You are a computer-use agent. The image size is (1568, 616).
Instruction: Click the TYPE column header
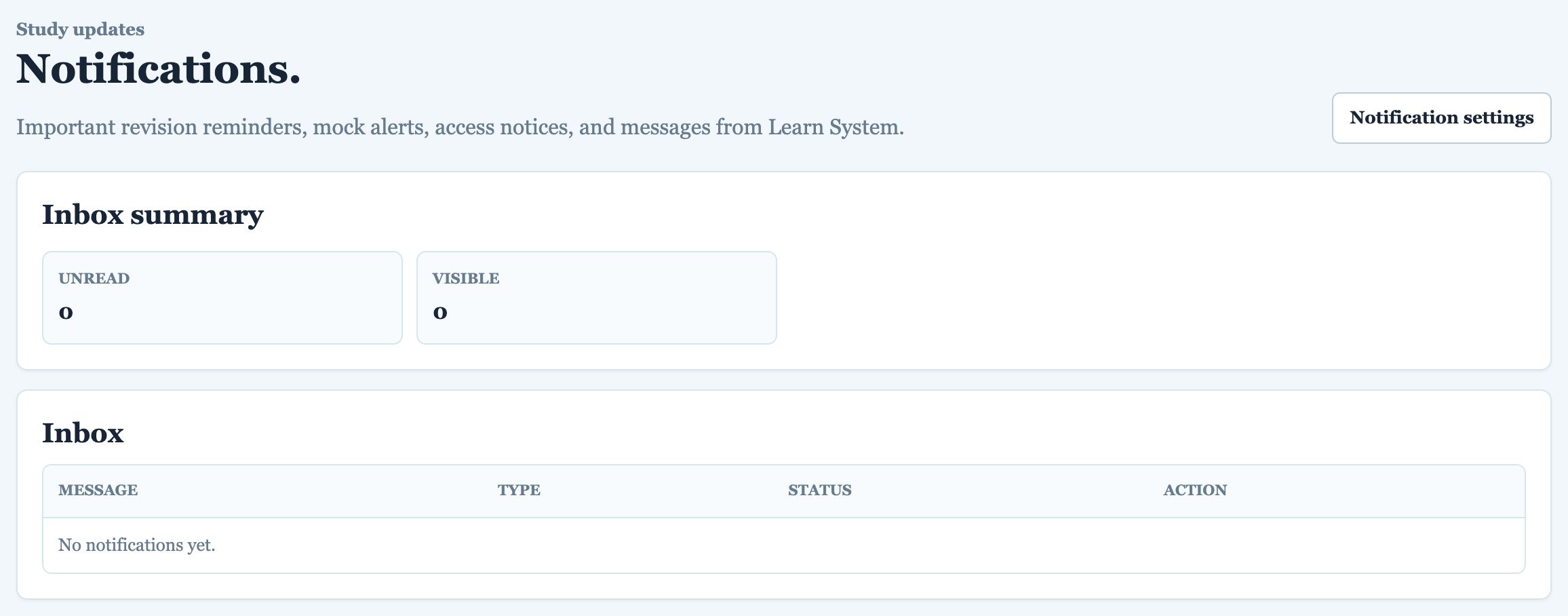(x=519, y=490)
